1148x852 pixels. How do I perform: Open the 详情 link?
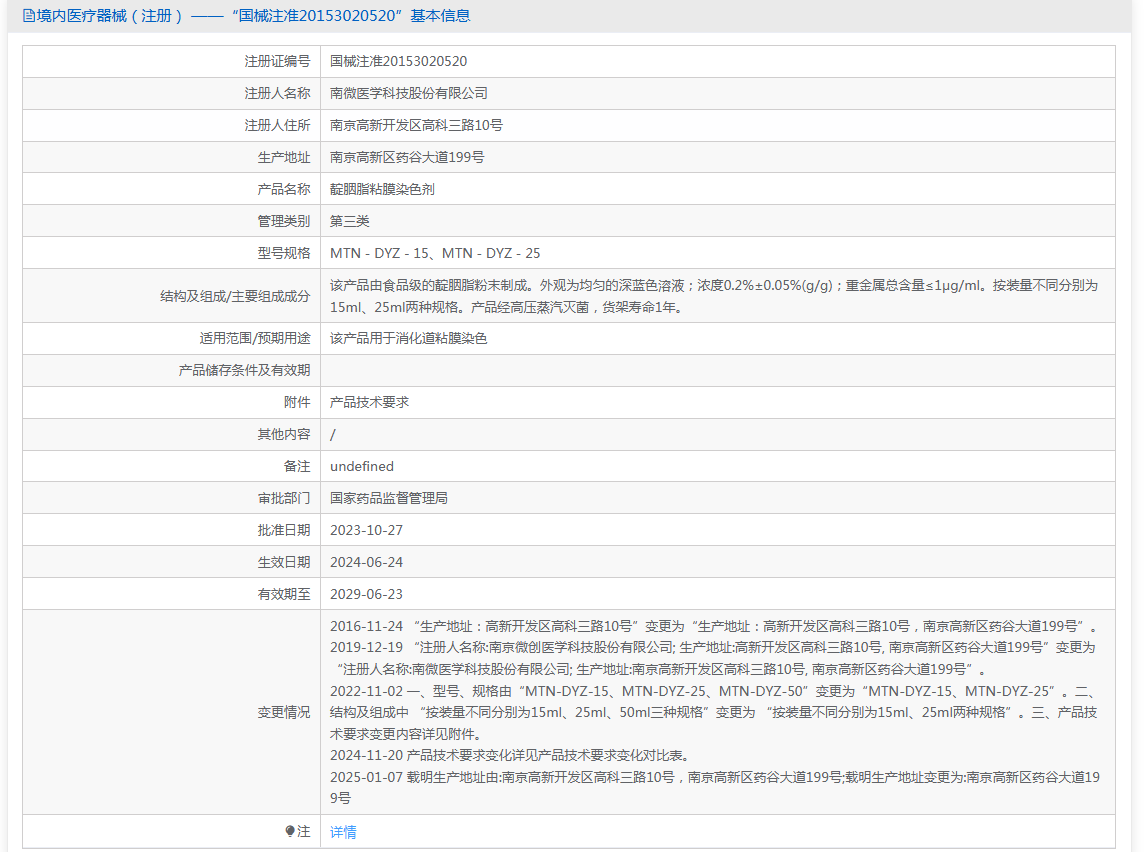(x=343, y=832)
